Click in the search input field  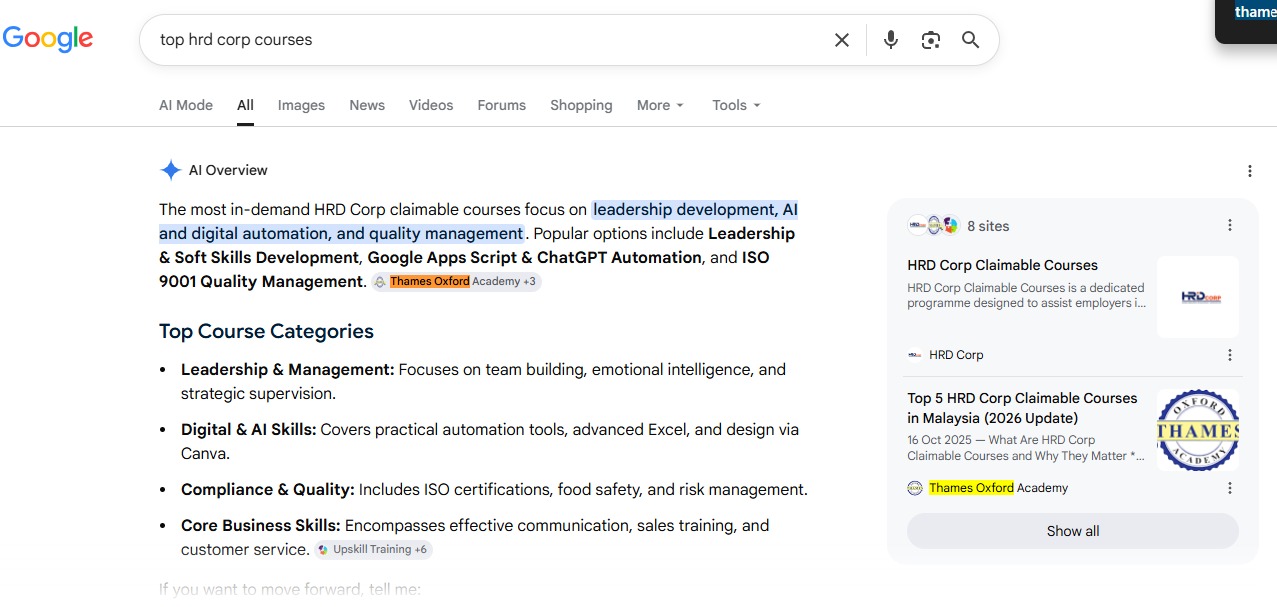tap(490, 40)
